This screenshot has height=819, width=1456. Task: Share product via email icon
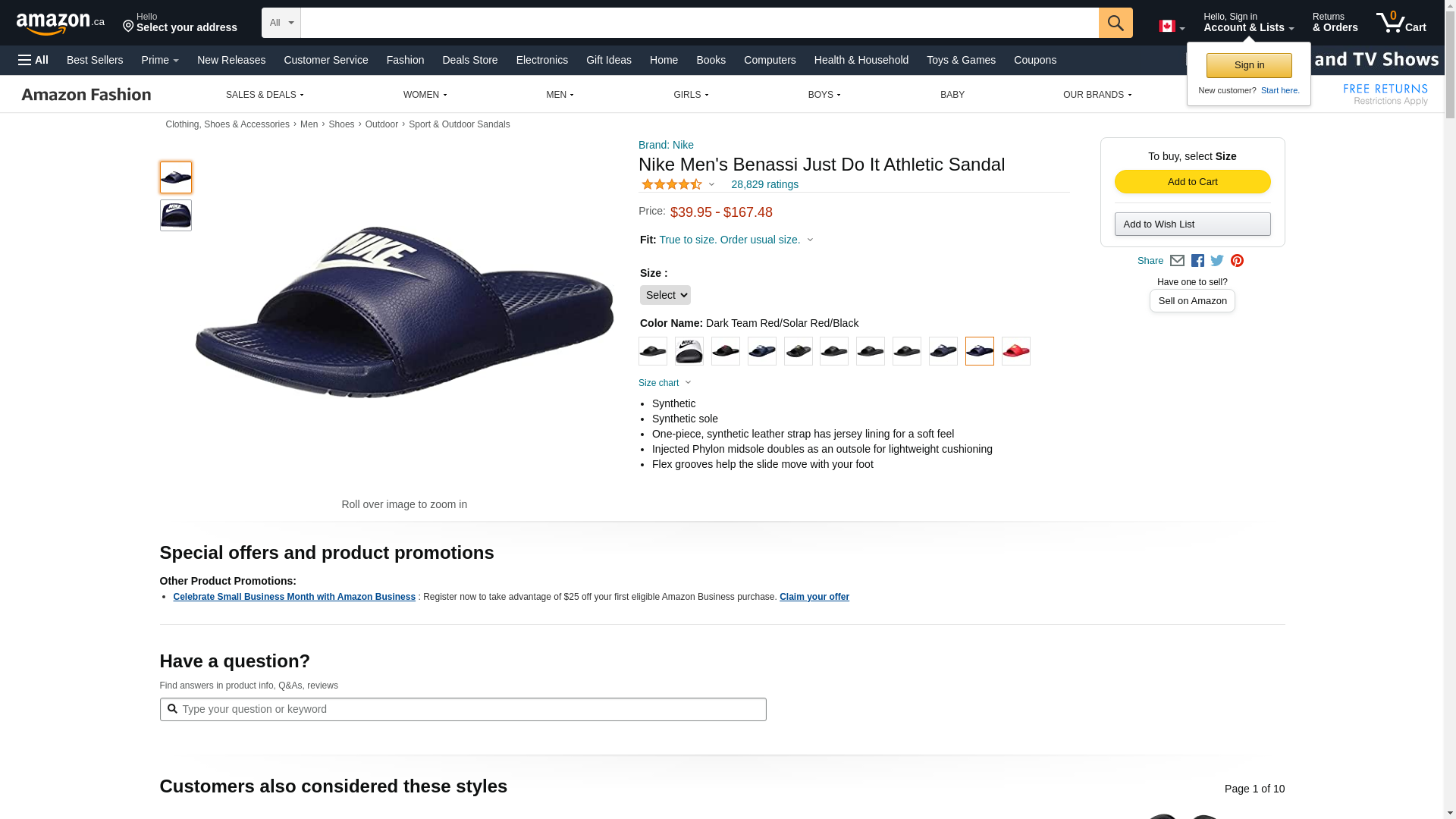[x=1177, y=260]
